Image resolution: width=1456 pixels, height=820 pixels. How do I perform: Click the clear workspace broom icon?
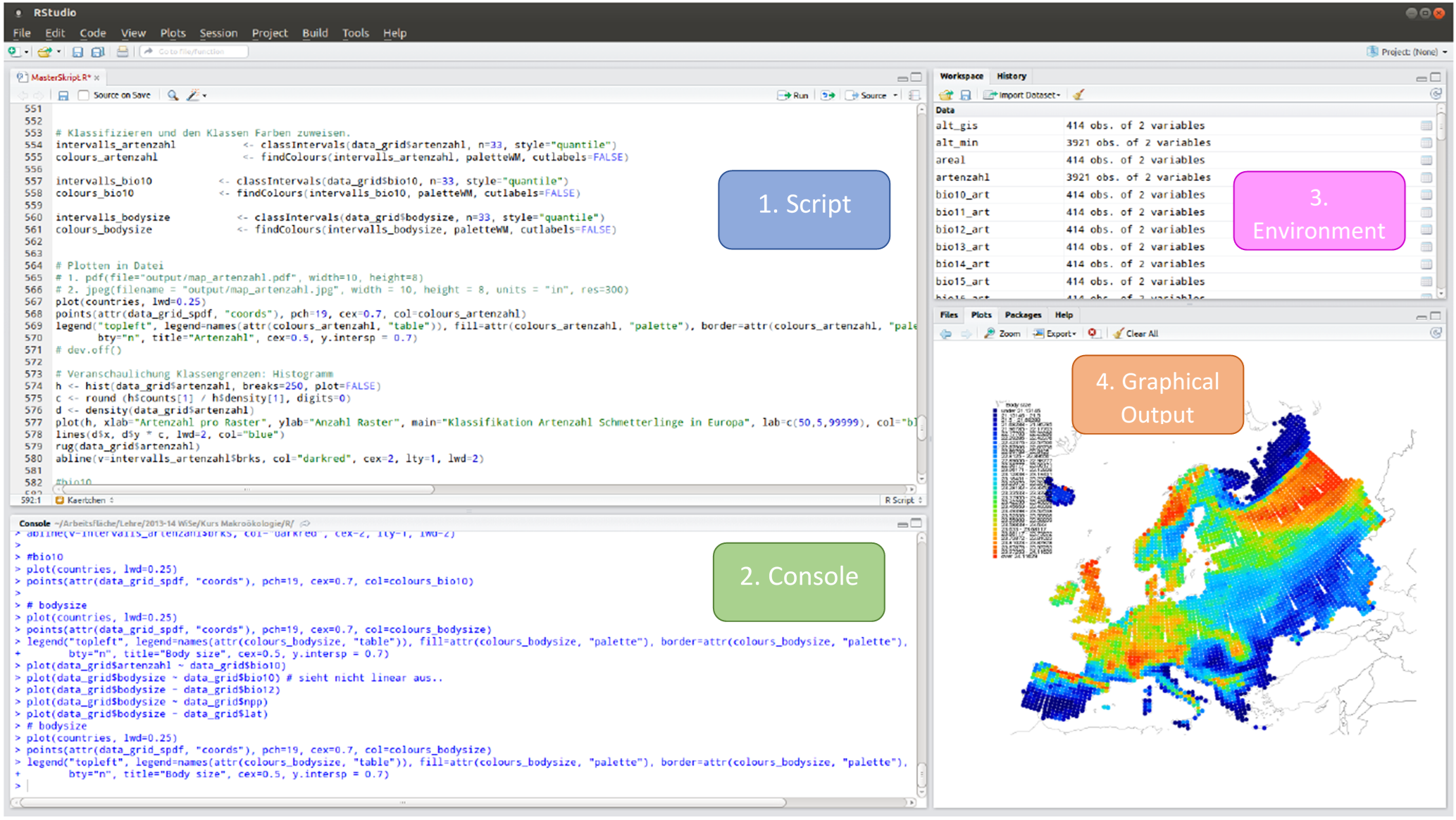1078,94
